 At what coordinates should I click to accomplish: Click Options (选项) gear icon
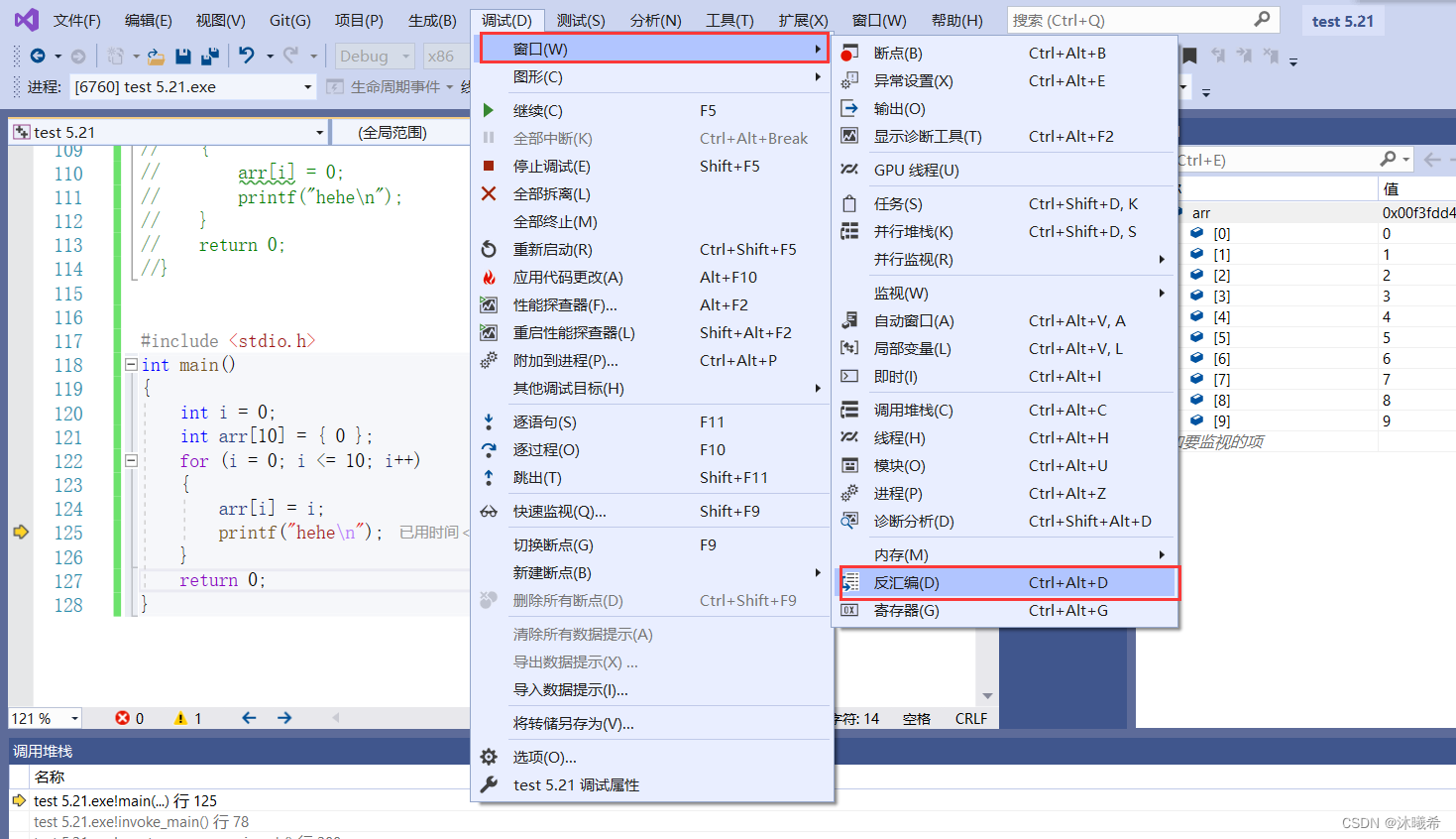[x=488, y=757]
